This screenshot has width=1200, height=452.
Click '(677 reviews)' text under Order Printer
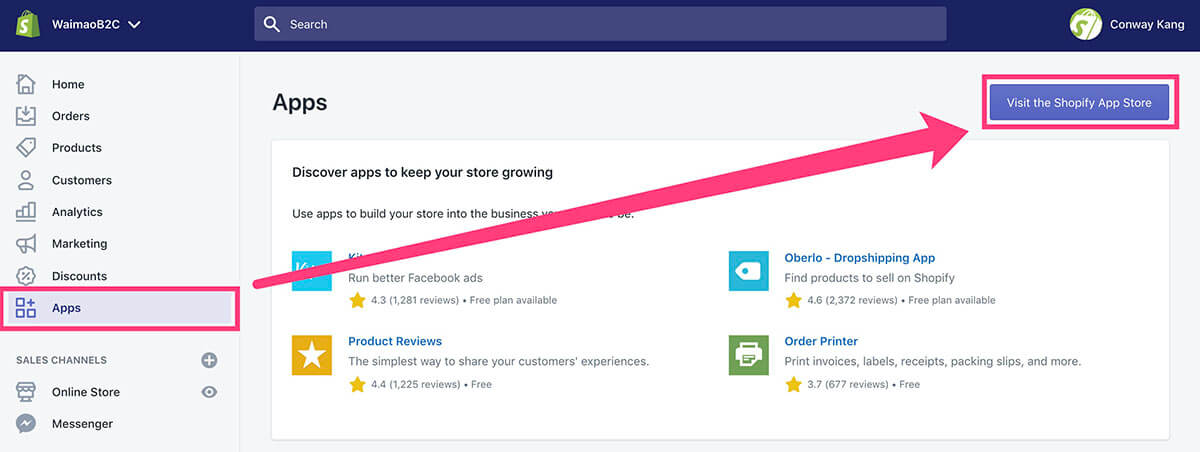click(x=858, y=384)
